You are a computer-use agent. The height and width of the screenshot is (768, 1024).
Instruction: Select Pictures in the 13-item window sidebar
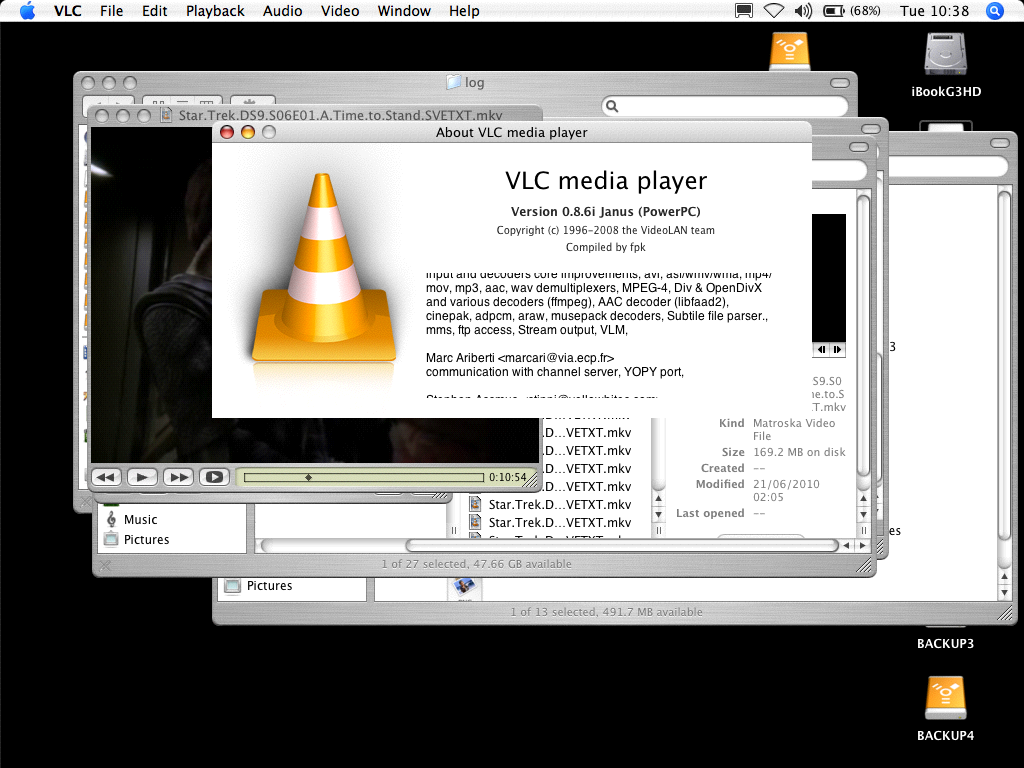pos(269,586)
